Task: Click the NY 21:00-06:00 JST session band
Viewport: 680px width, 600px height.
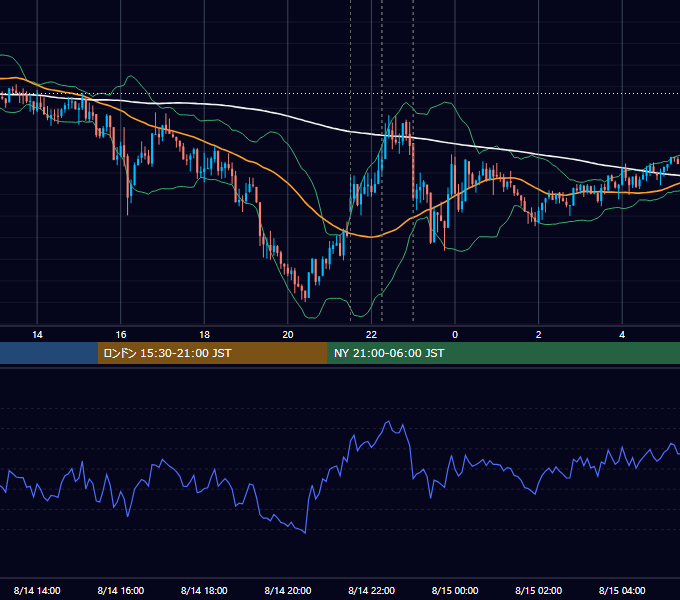Action: click(x=503, y=353)
